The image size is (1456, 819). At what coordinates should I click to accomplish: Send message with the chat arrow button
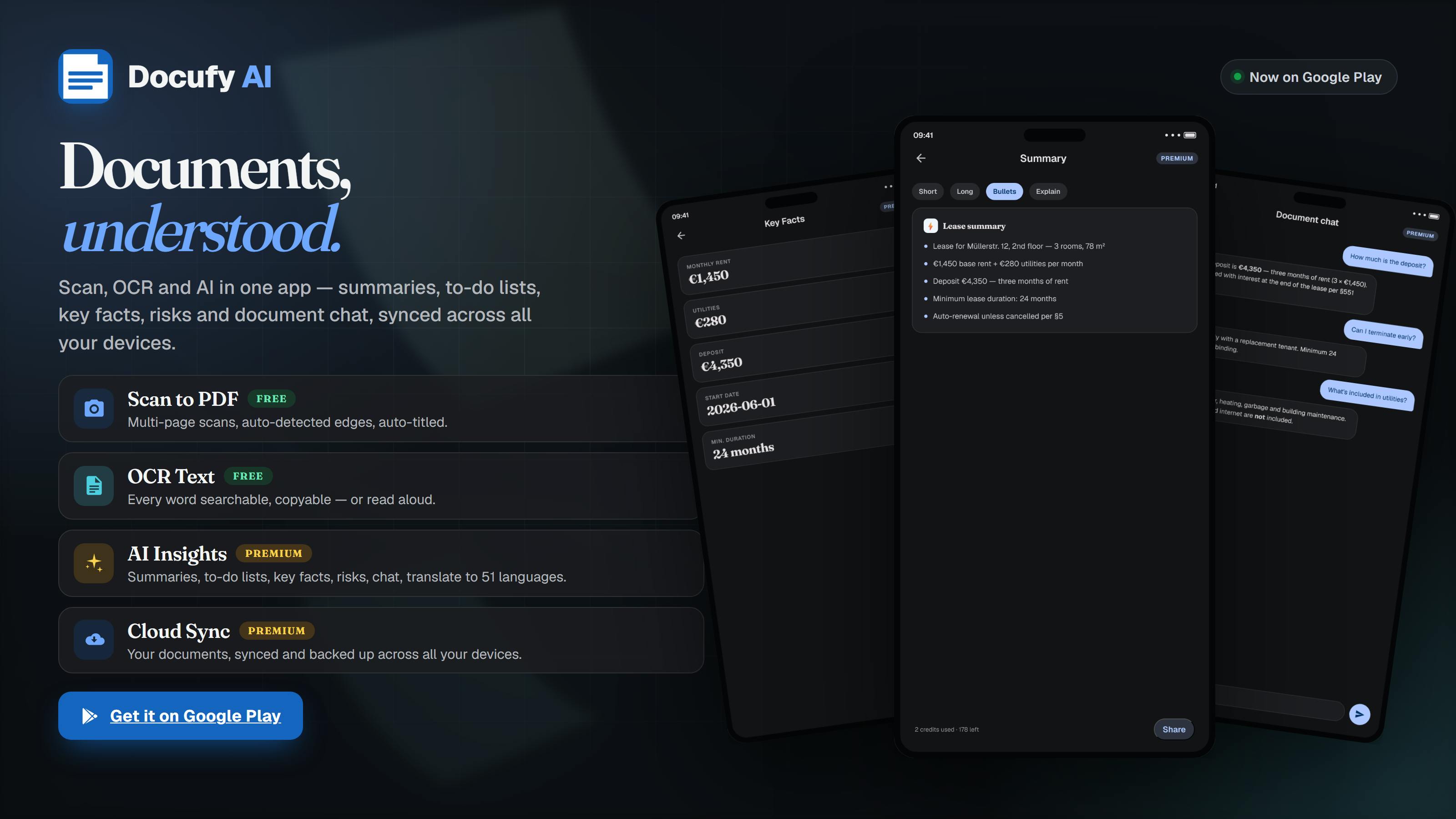click(x=1360, y=714)
